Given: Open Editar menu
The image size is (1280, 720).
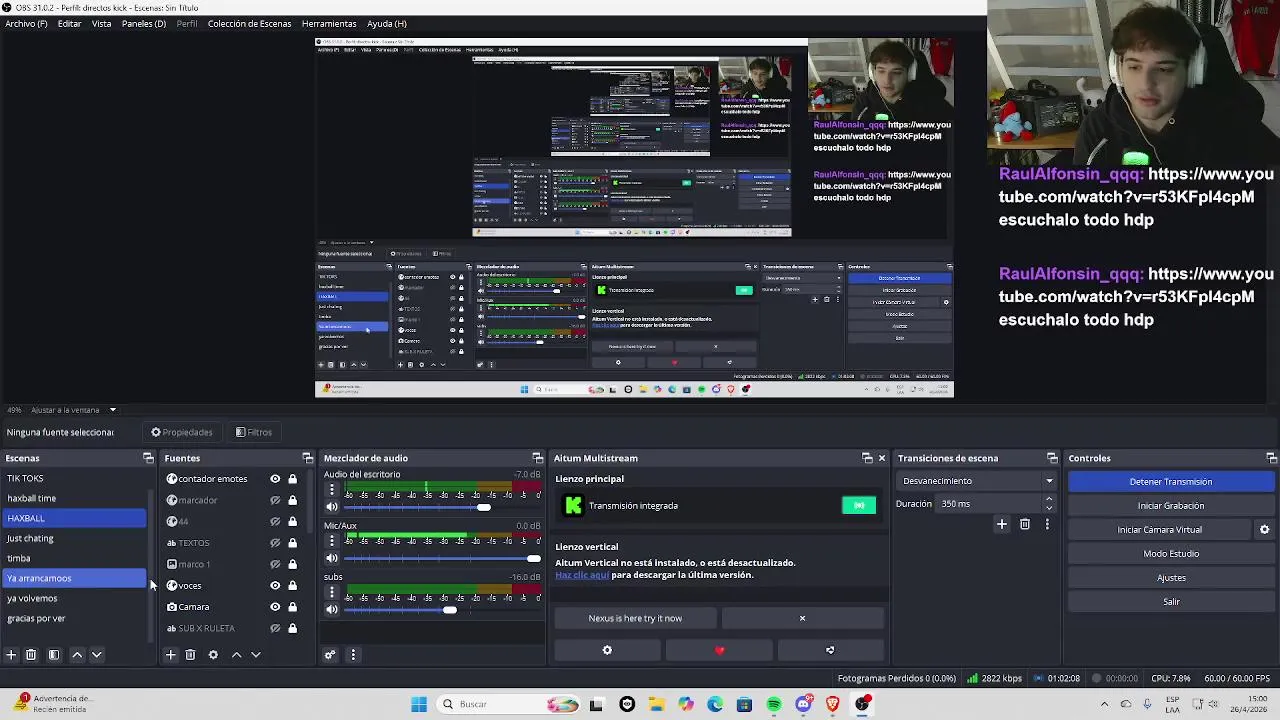Looking at the screenshot, I should [69, 23].
